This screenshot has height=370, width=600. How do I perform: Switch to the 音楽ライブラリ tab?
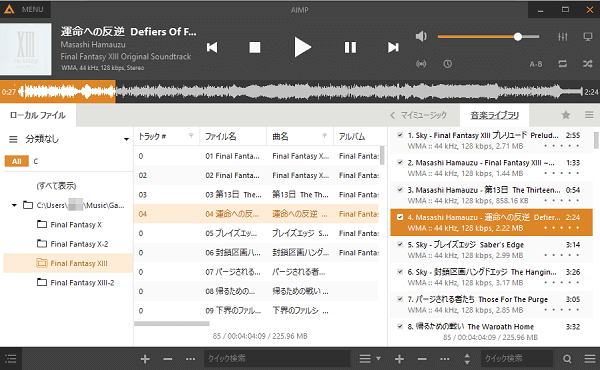pyautogui.click(x=495, y=115)
